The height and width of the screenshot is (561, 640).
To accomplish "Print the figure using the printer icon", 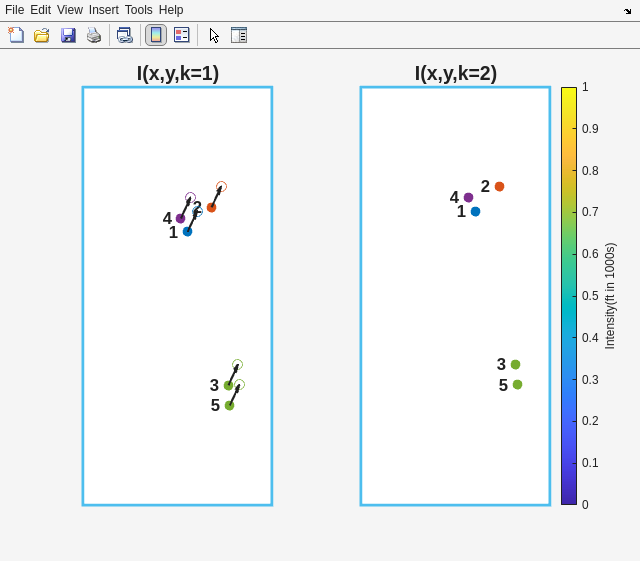I will (94, 35).
